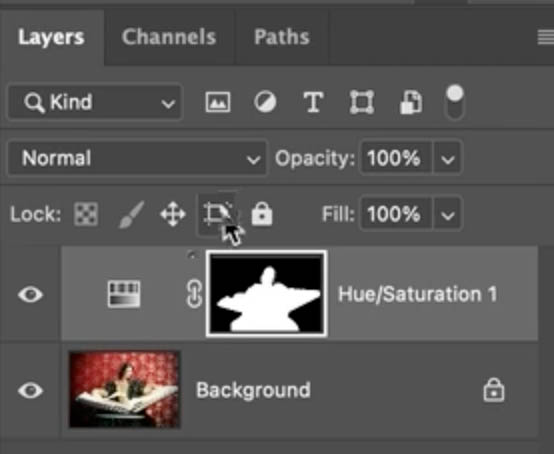
Task: Open the Kind filter dropdown
Action: pos(95,102)
